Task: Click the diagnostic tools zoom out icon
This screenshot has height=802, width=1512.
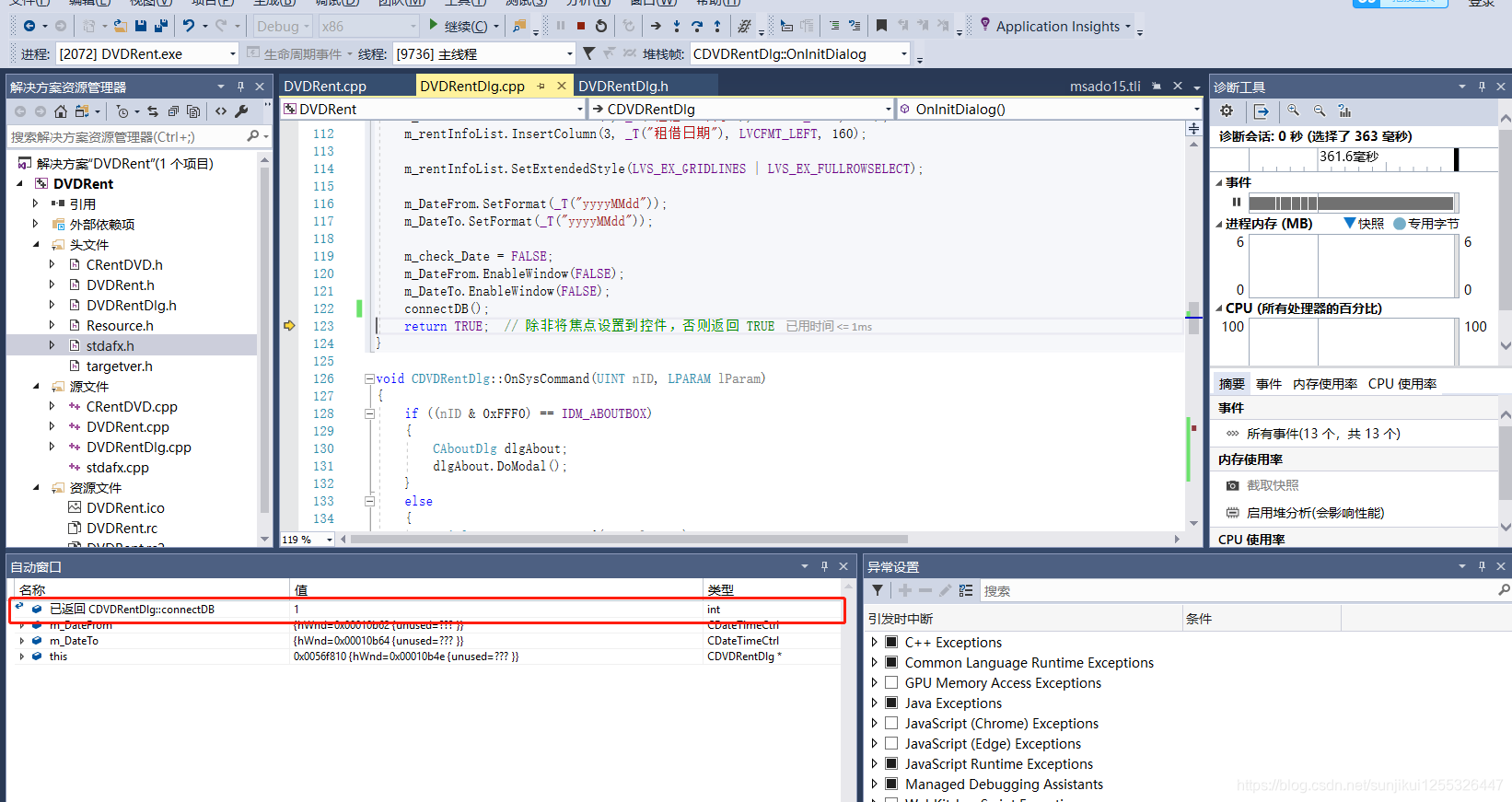Action: point(1320,110)
